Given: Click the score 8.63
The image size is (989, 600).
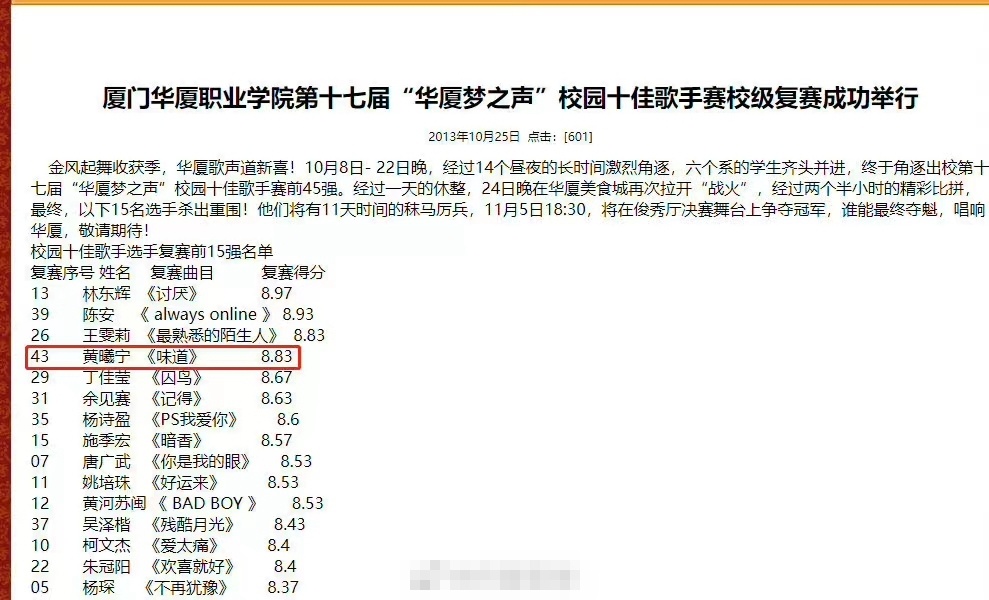Looking at the screenshot, I should (x=277, y=398).
